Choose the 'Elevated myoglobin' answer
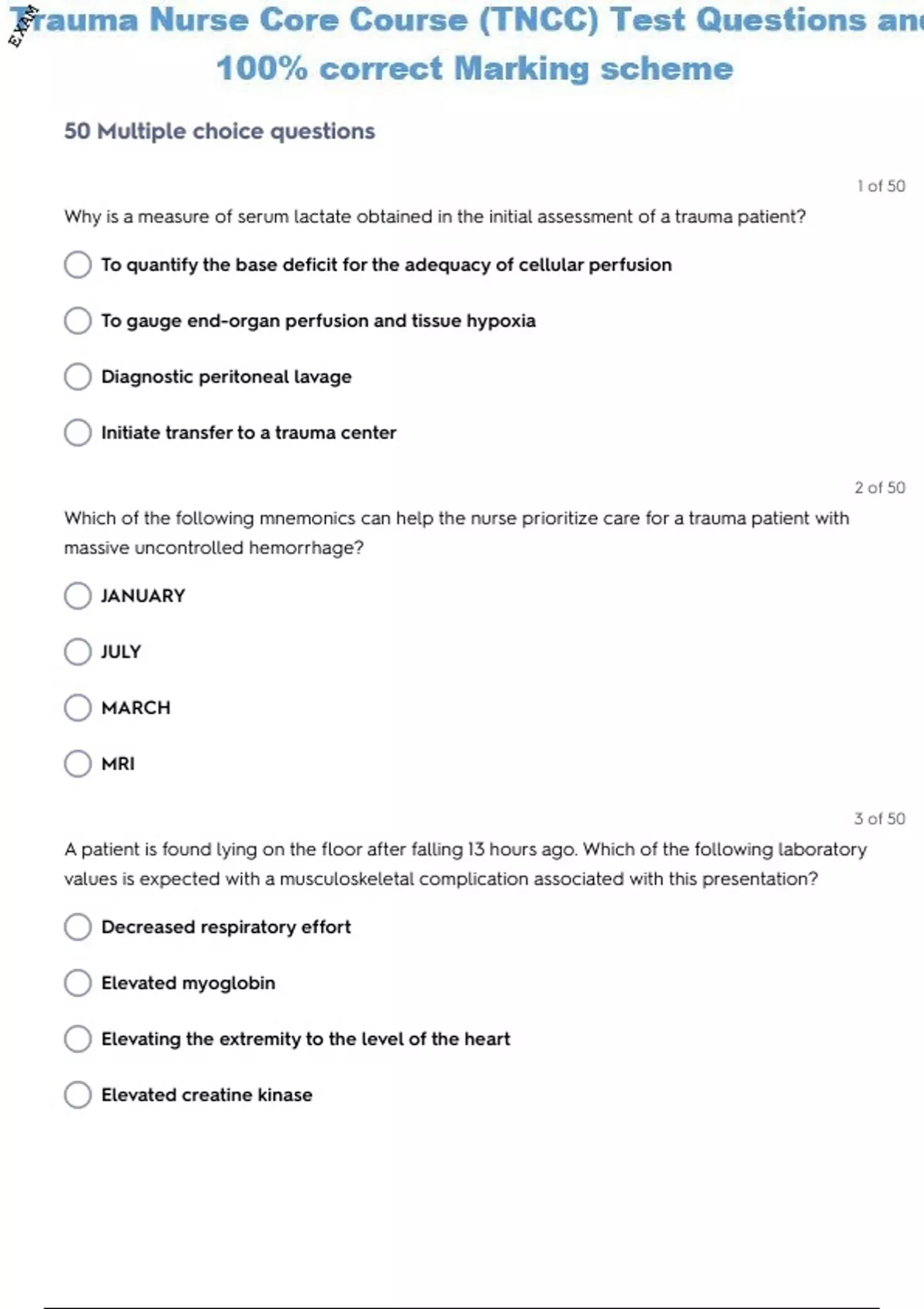 click(x=78, y=983)
